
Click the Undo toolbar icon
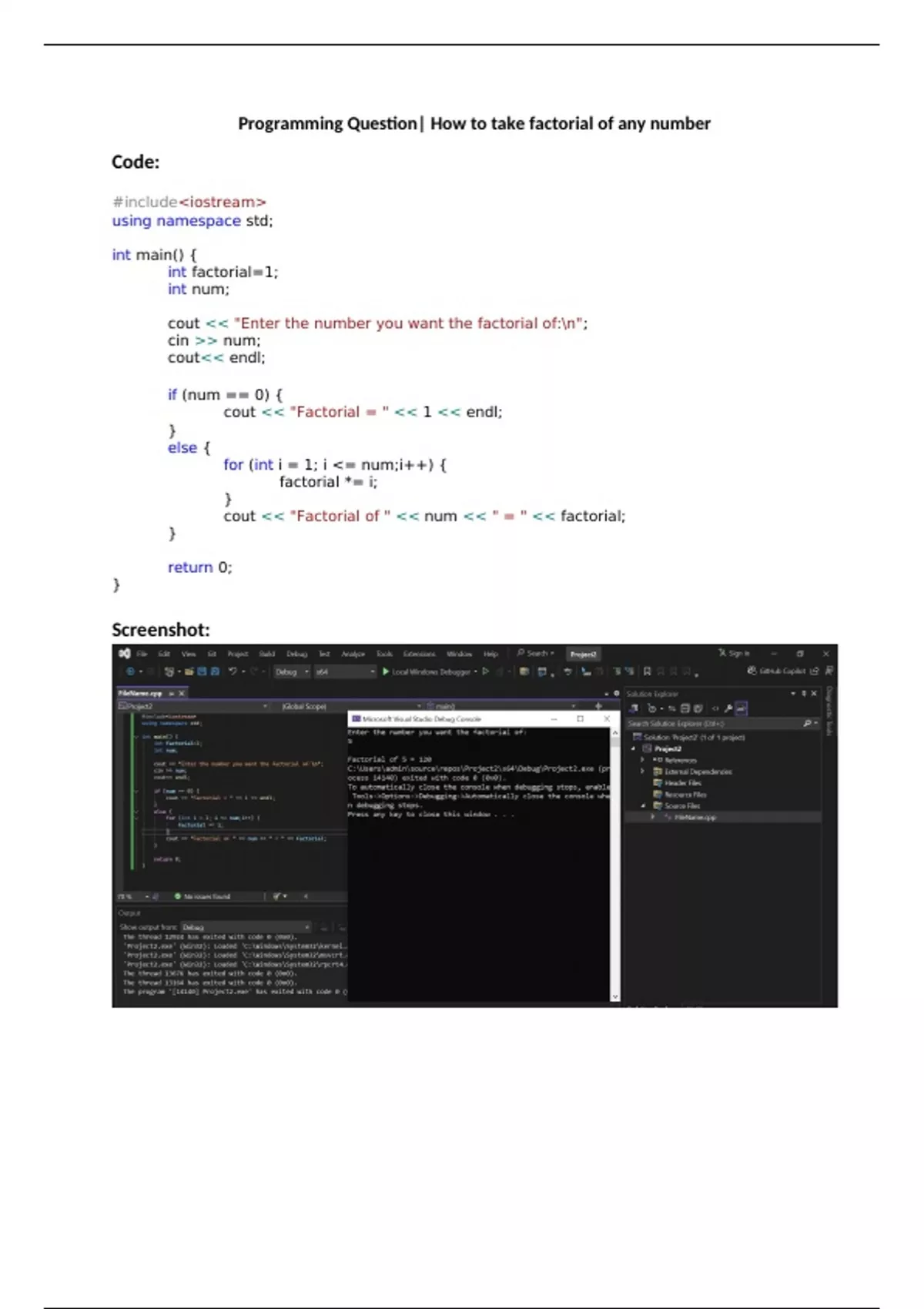point(233,671)
